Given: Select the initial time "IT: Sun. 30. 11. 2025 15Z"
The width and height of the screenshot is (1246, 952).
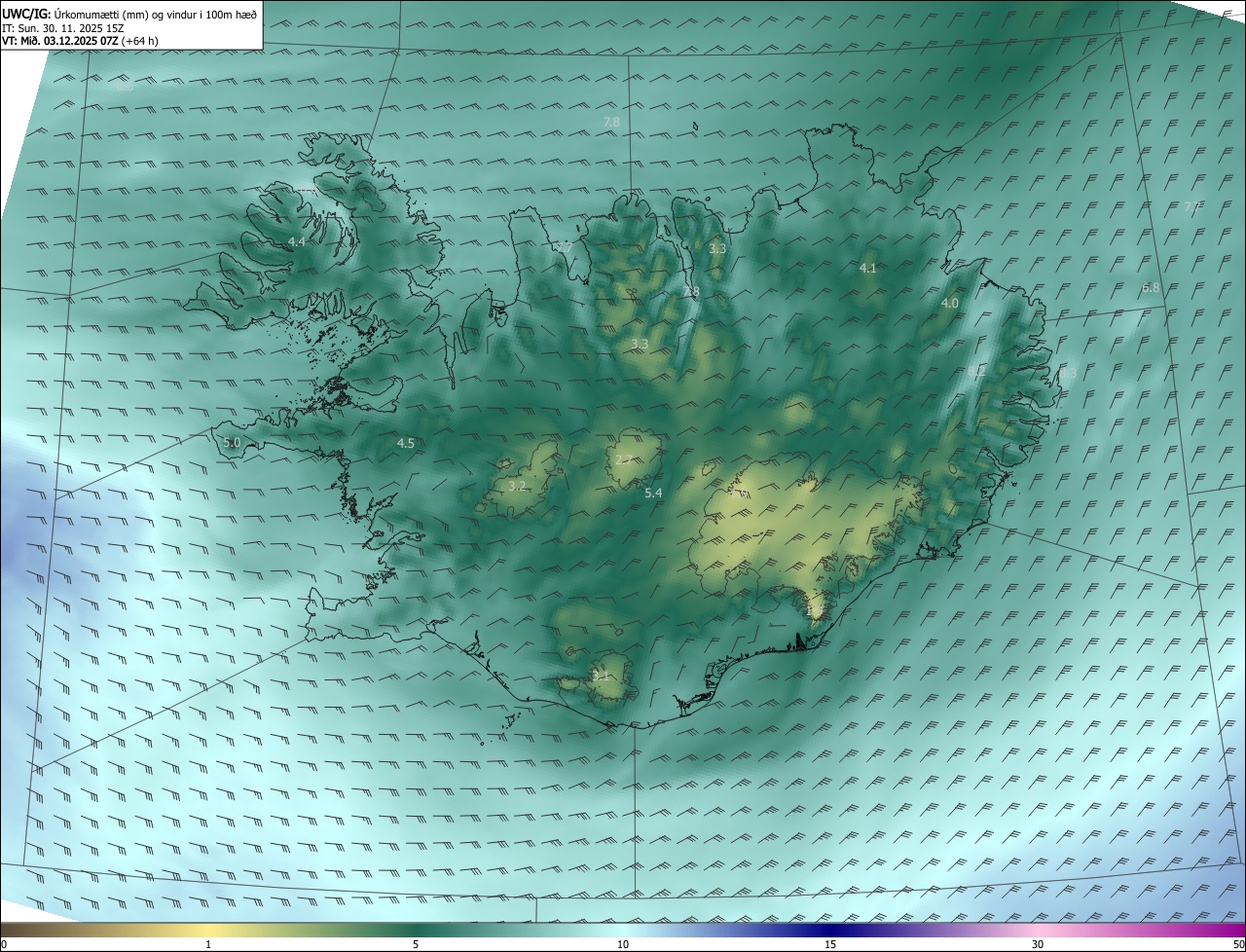Looking at the screenshot, I should pos(63,28).
